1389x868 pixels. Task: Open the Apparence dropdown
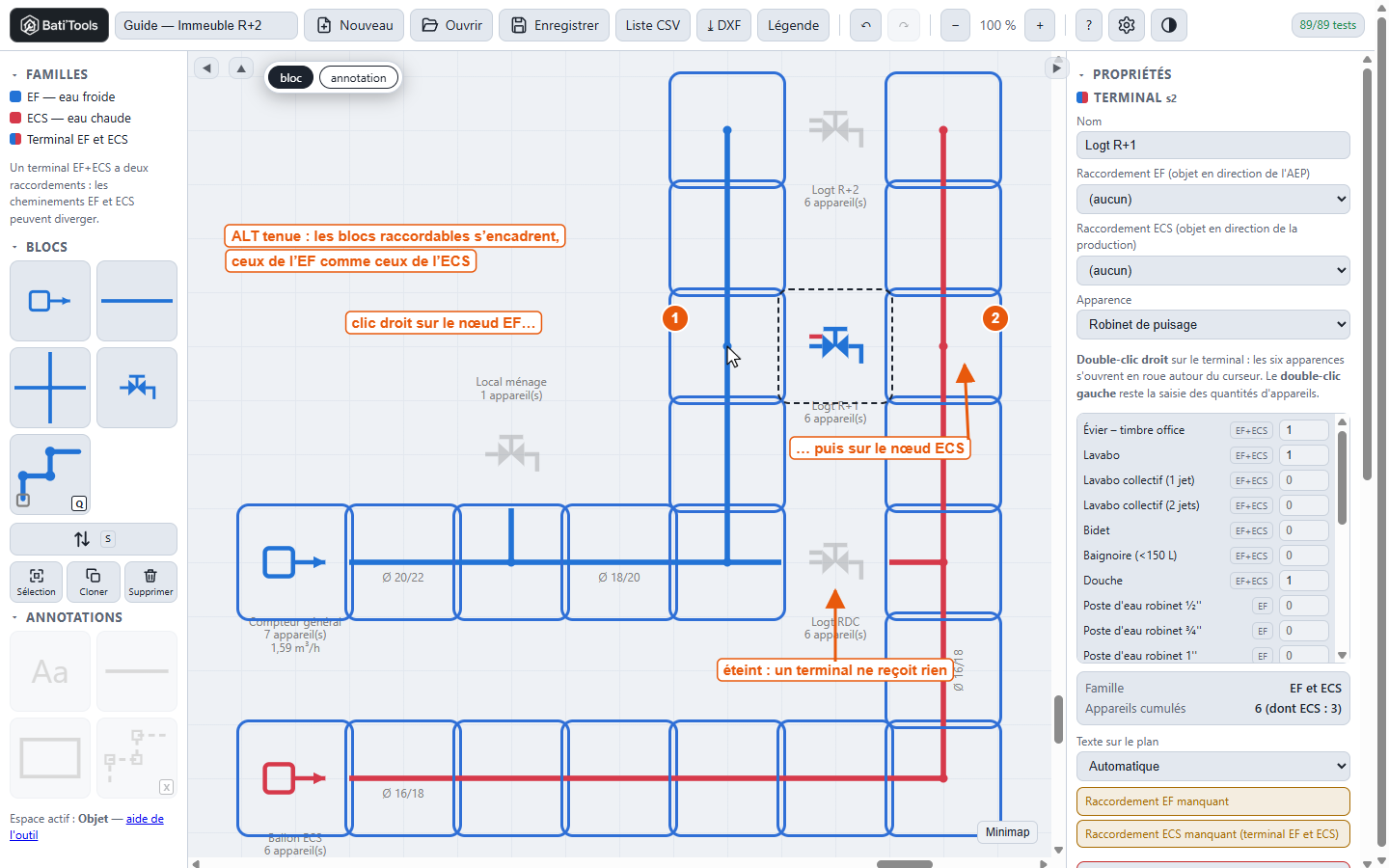point(1212,325)
